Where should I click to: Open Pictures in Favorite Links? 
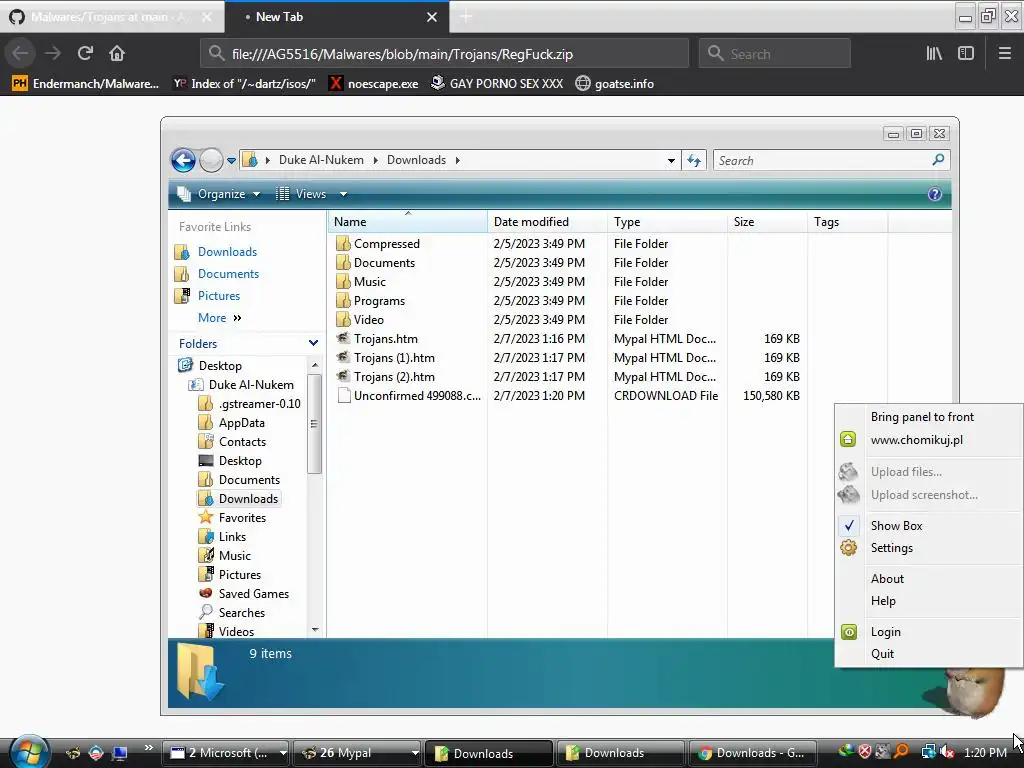click(x=218, y=295)
